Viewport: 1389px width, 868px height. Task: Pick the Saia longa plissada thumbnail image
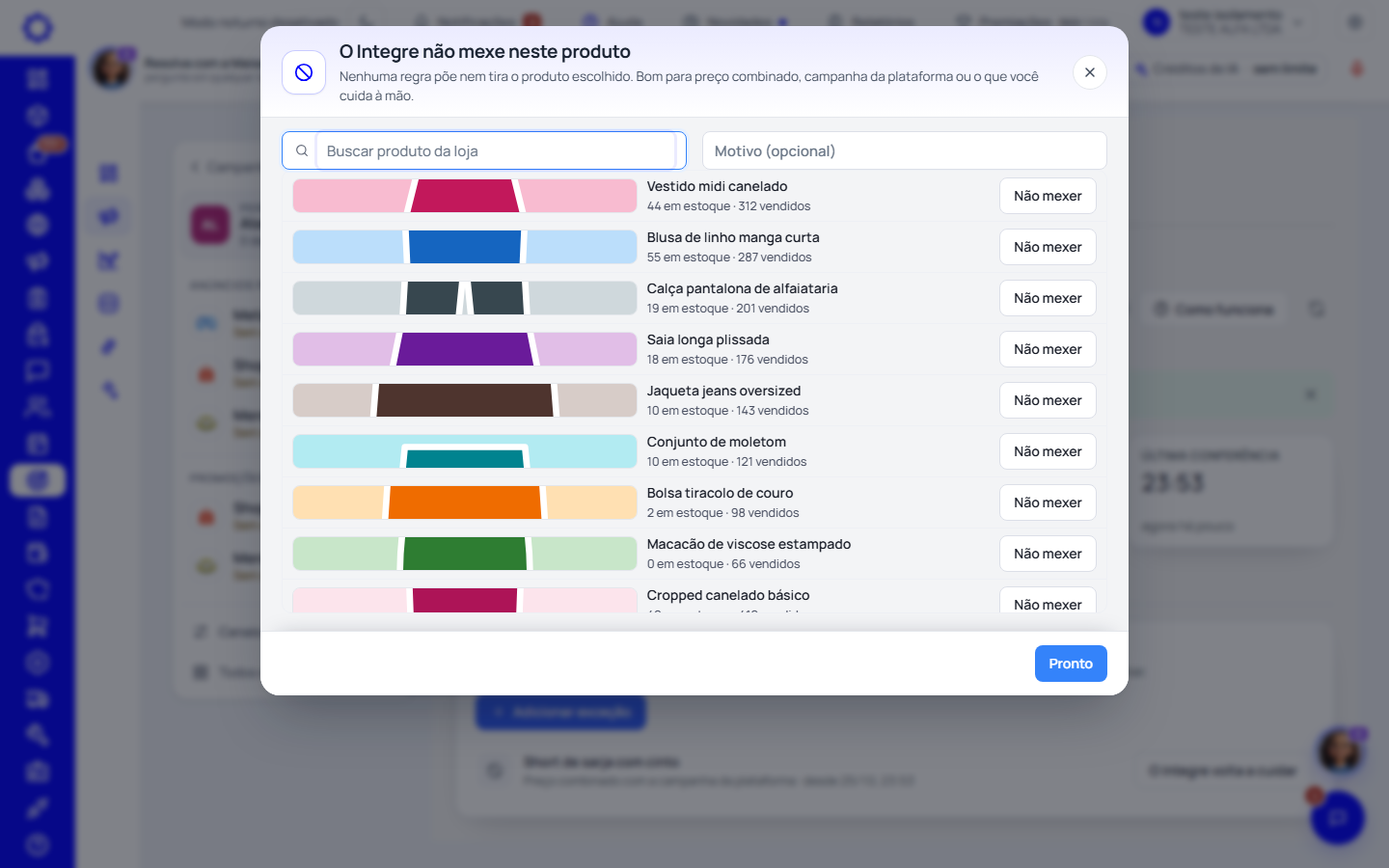(x=465, y=349)
